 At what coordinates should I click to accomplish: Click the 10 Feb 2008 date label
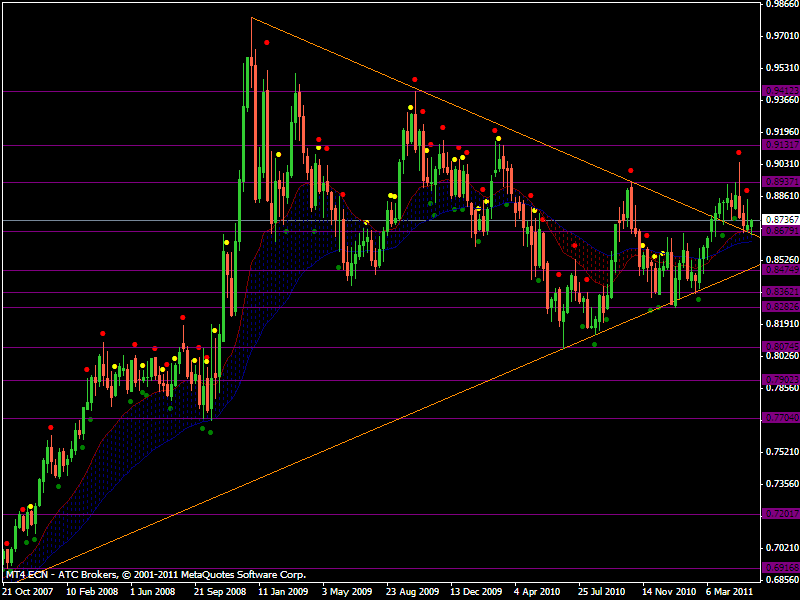pos(92,592)
